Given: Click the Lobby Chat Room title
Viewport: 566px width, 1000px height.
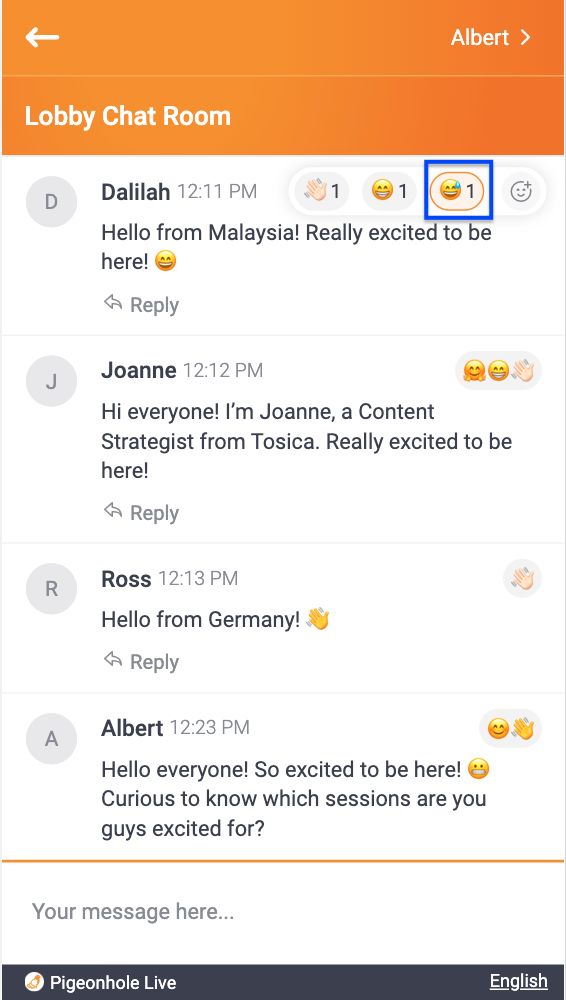Looking at the screenshot, I should (x=128, y=117).
